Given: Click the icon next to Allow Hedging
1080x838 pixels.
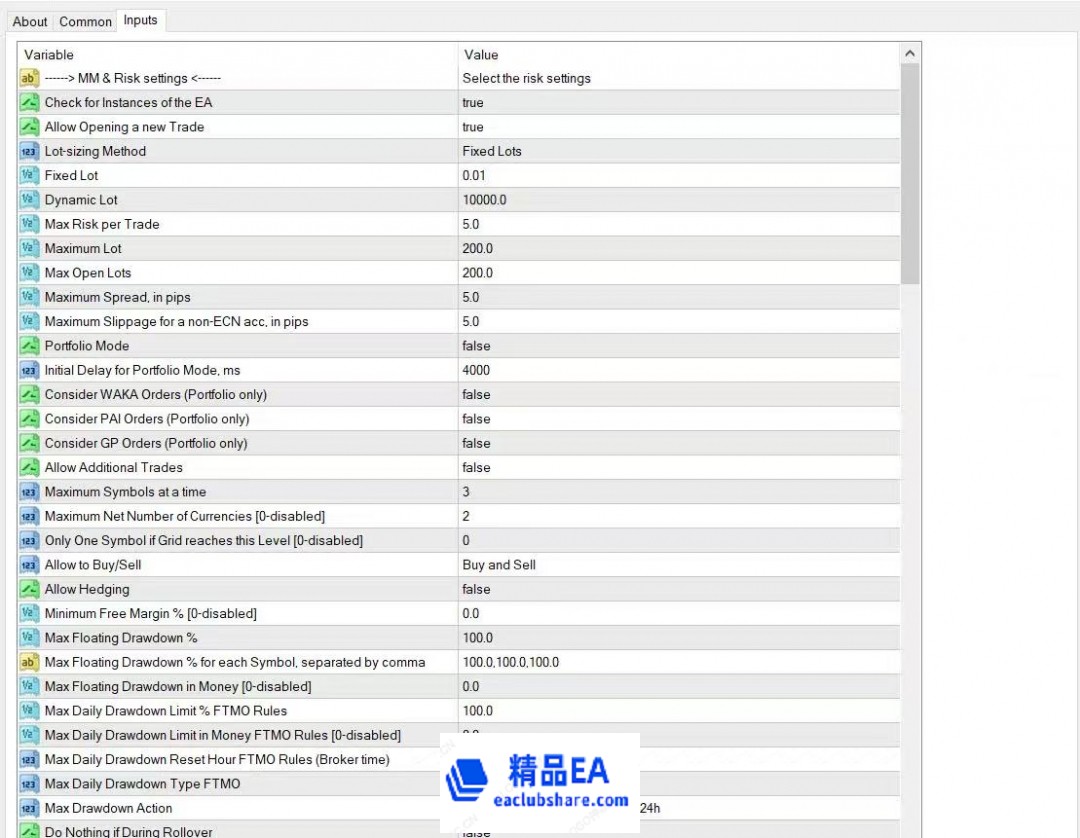Looking at the screenshot, I should (x=29, y=589).
